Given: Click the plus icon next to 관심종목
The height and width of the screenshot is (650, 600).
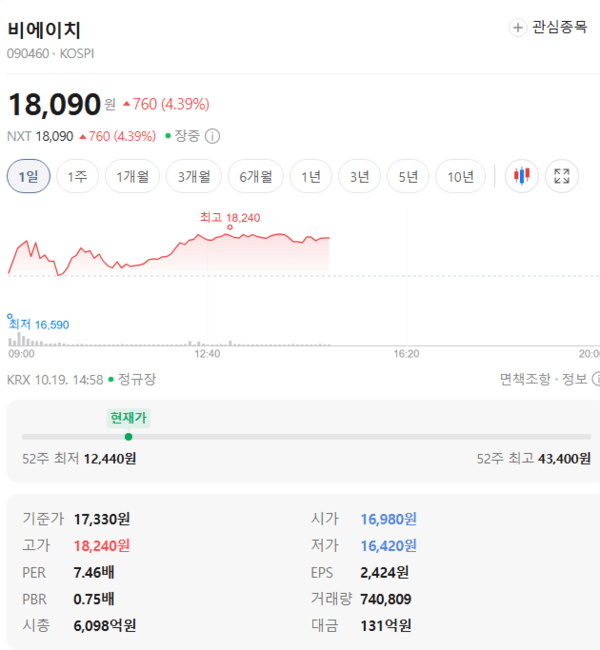Looking at the screenshot, I should coord(517,28).
